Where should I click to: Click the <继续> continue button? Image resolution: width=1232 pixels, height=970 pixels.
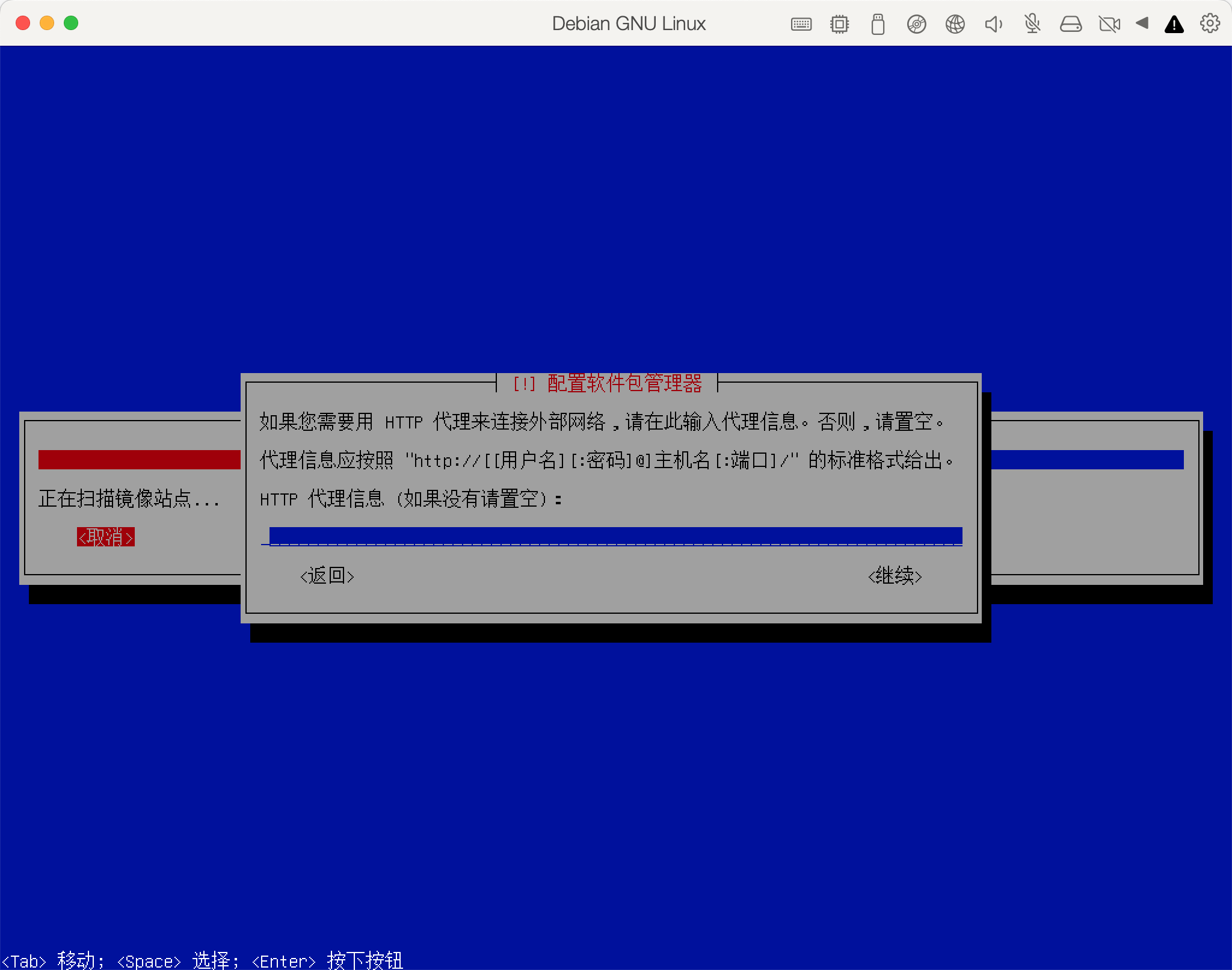pos(895,576)
